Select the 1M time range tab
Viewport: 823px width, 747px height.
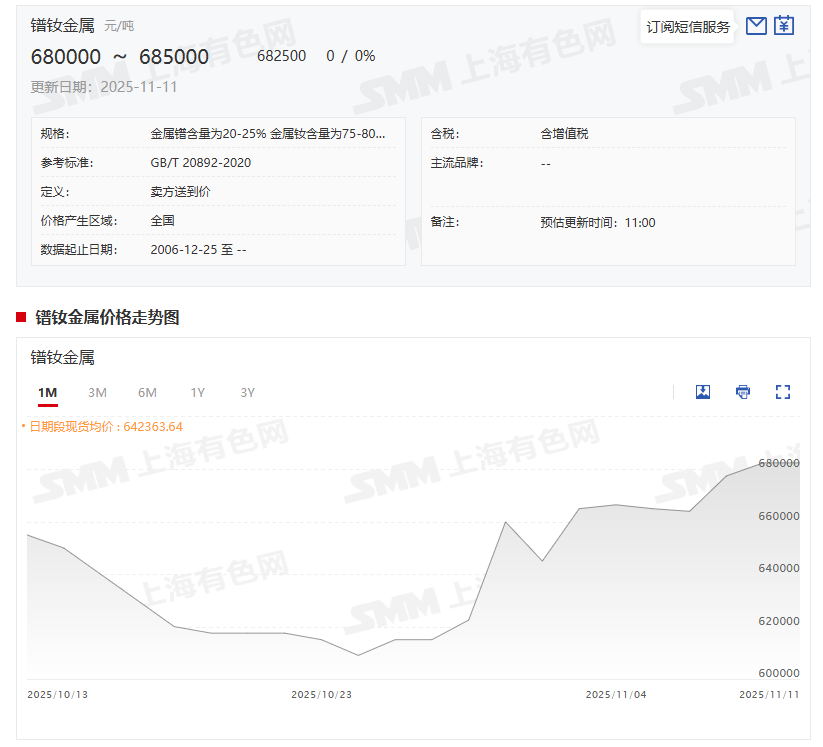pos(47,393)
